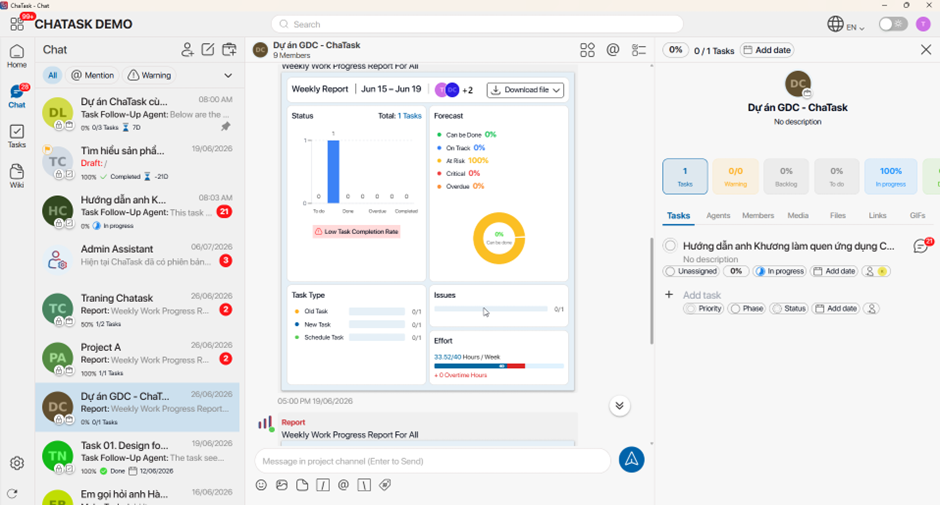Click the backslash icon in message toolbar

point(364,485)
